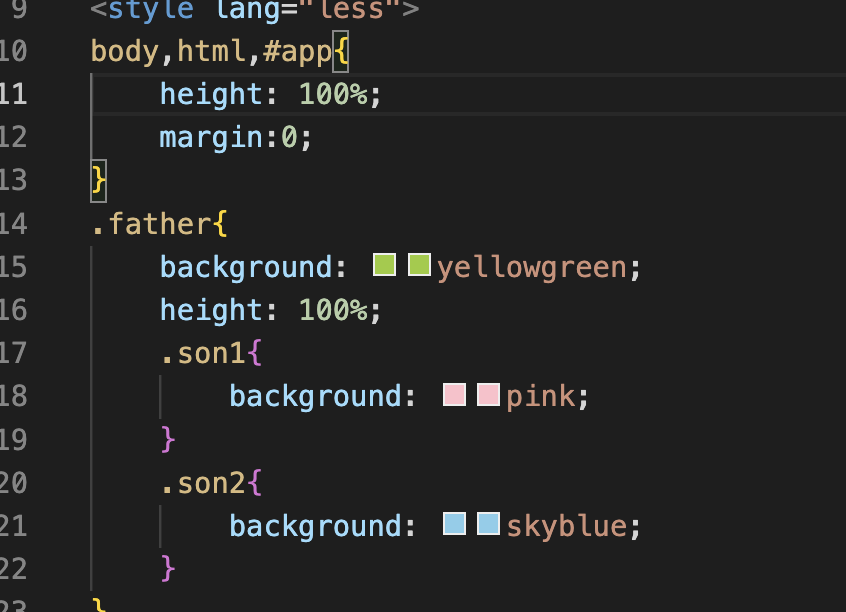Click the skyblue value on line 21
Screen dimensions: 846x612
(567, 526)
